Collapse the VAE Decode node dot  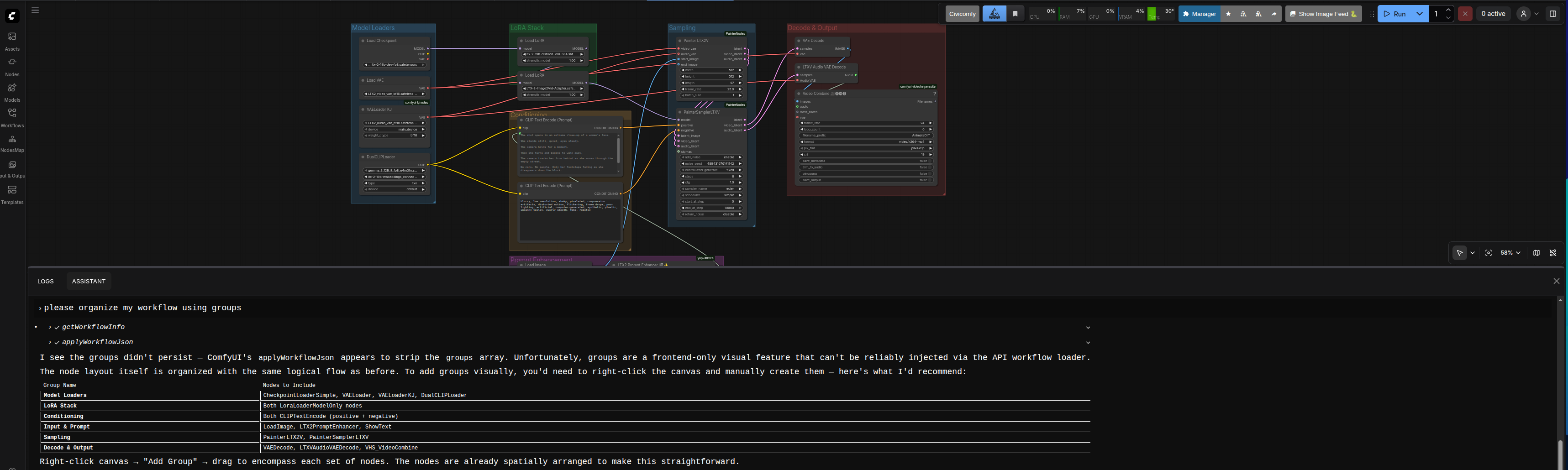[x=799, y=41]
